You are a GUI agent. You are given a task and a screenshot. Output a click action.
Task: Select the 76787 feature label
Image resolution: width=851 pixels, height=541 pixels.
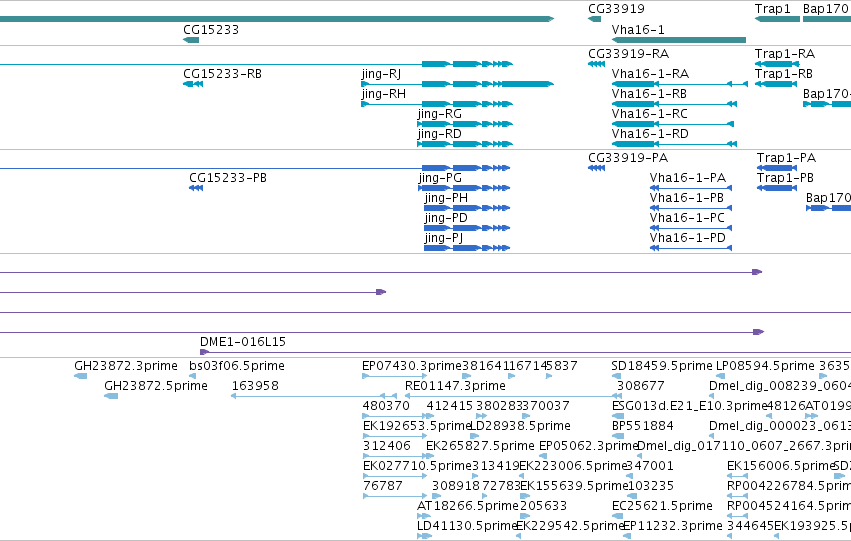[x=383, y=486]
